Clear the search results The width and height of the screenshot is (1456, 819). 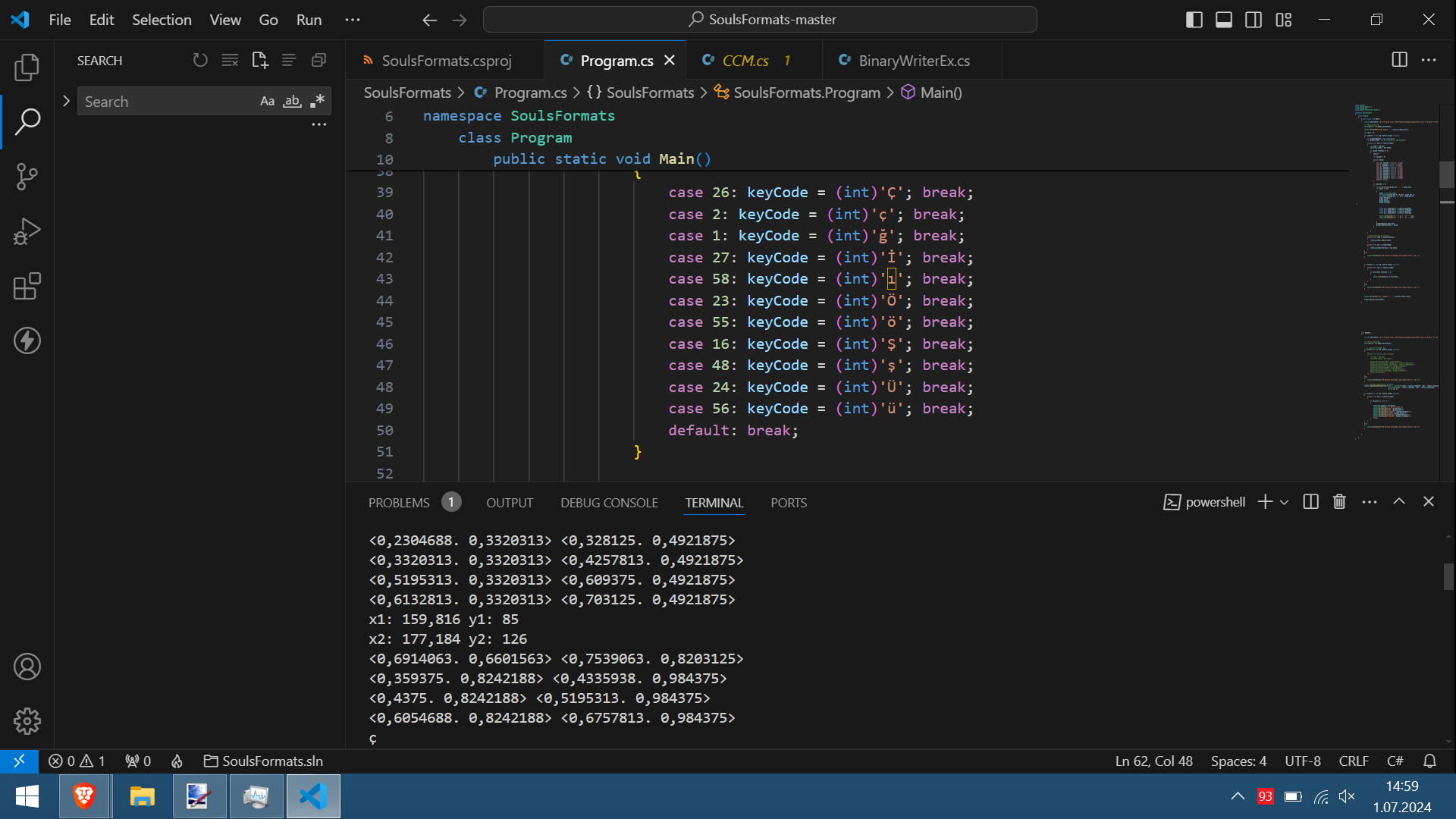click(230, 60)
